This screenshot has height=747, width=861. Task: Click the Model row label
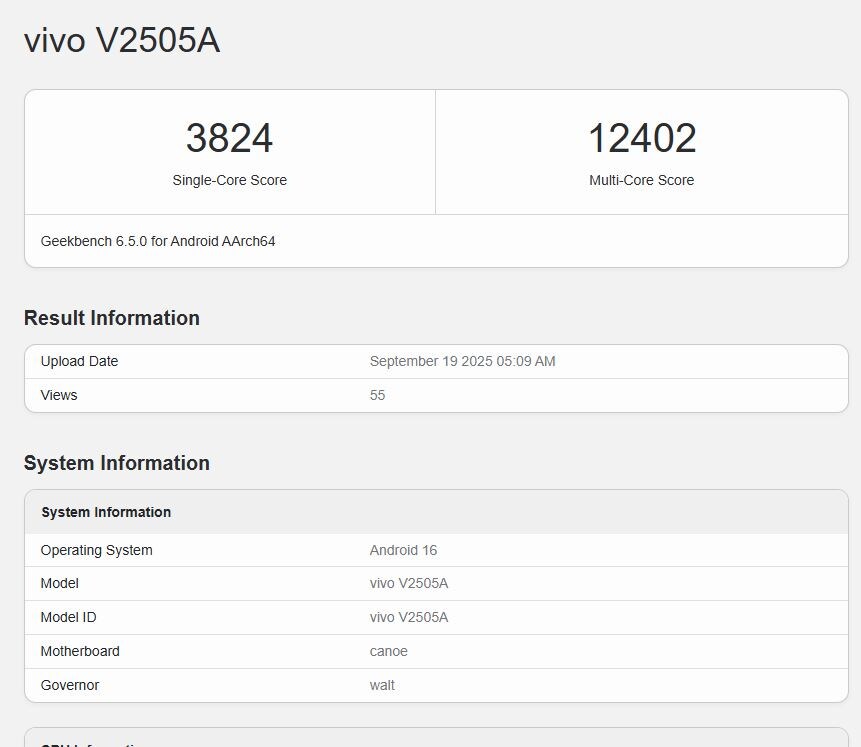coord(60,583)
